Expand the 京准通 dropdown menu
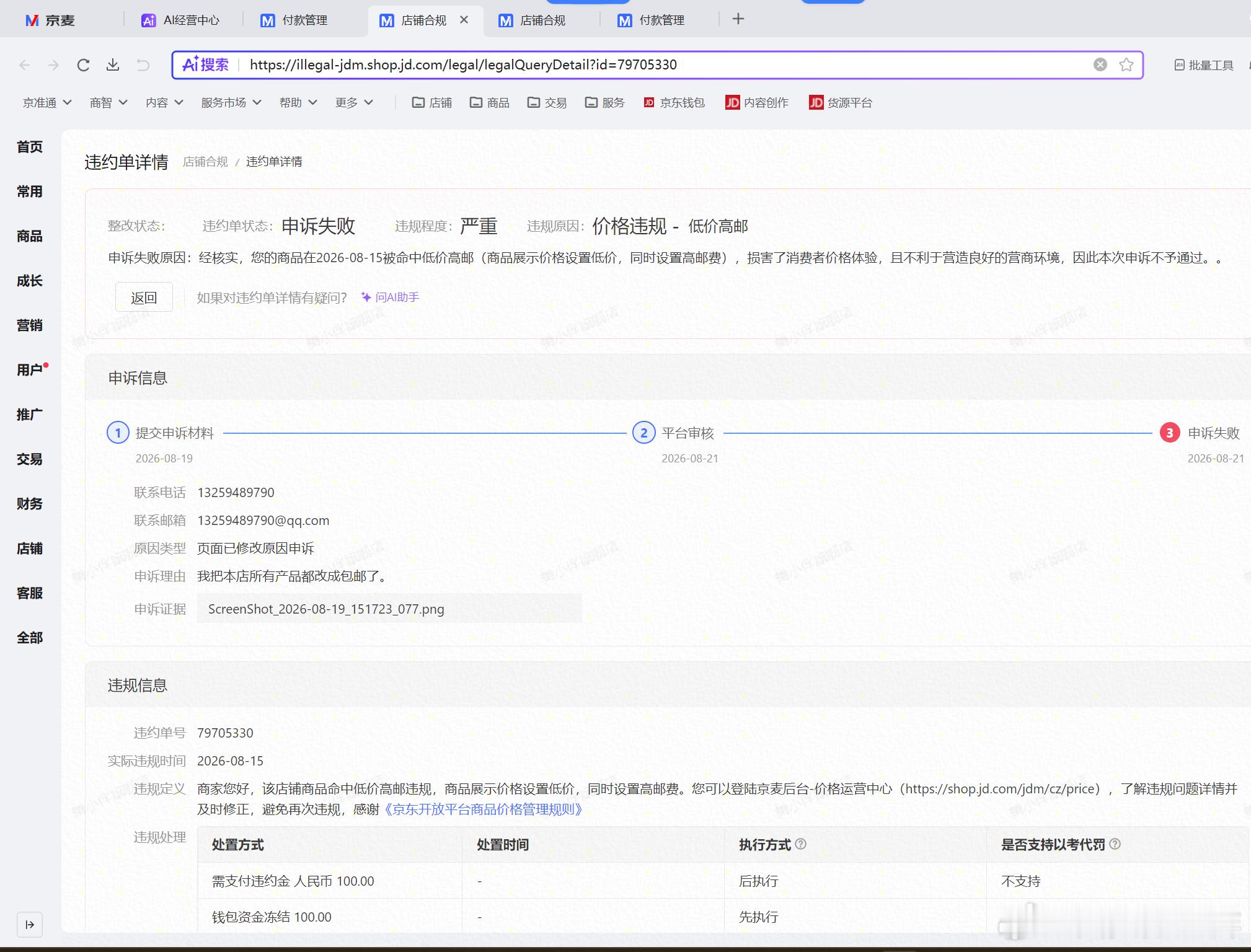This screenshot has width=1251, height=952. click(x=47, y=102)
